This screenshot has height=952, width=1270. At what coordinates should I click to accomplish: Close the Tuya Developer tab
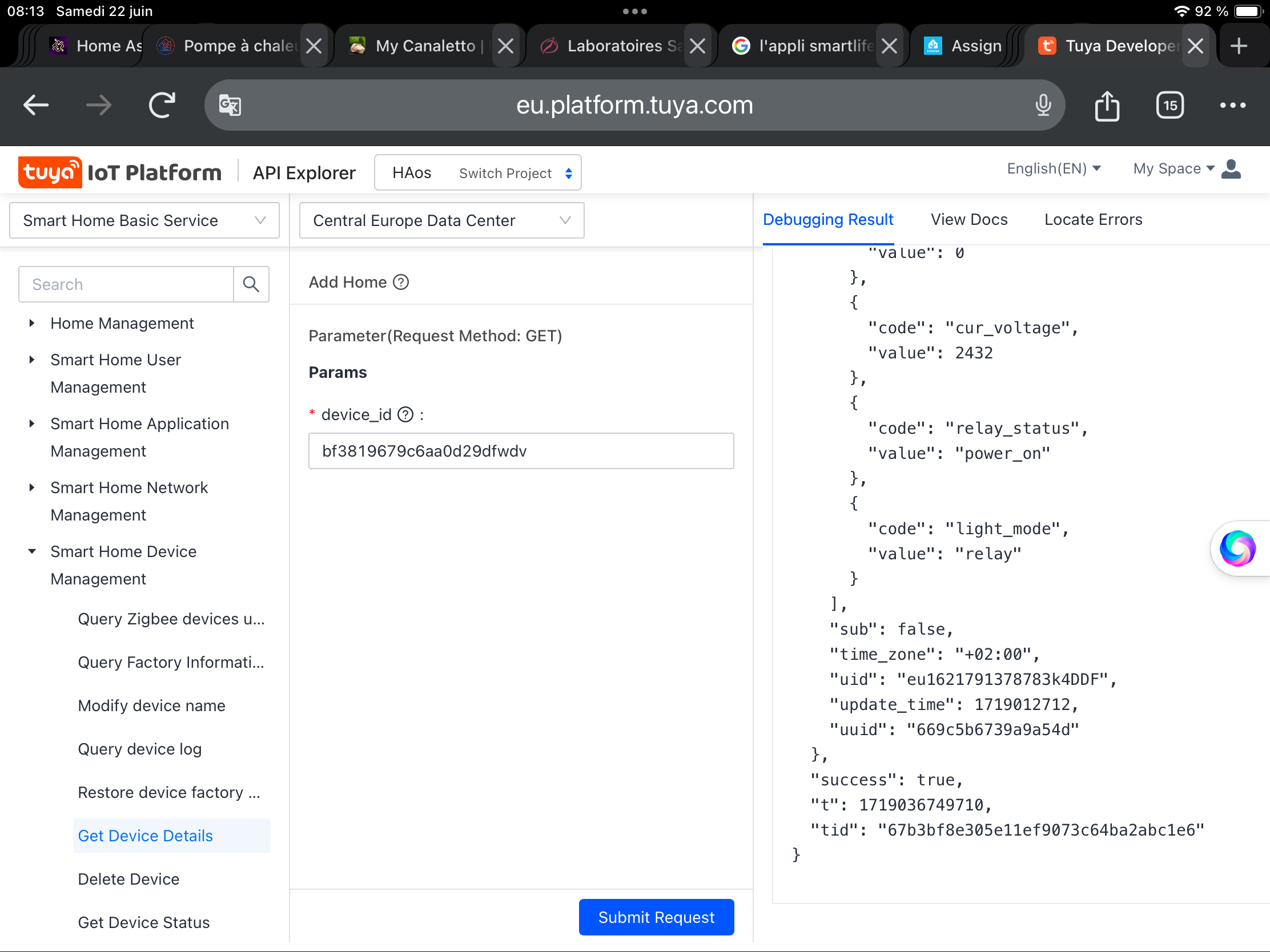coord(1195,45)
